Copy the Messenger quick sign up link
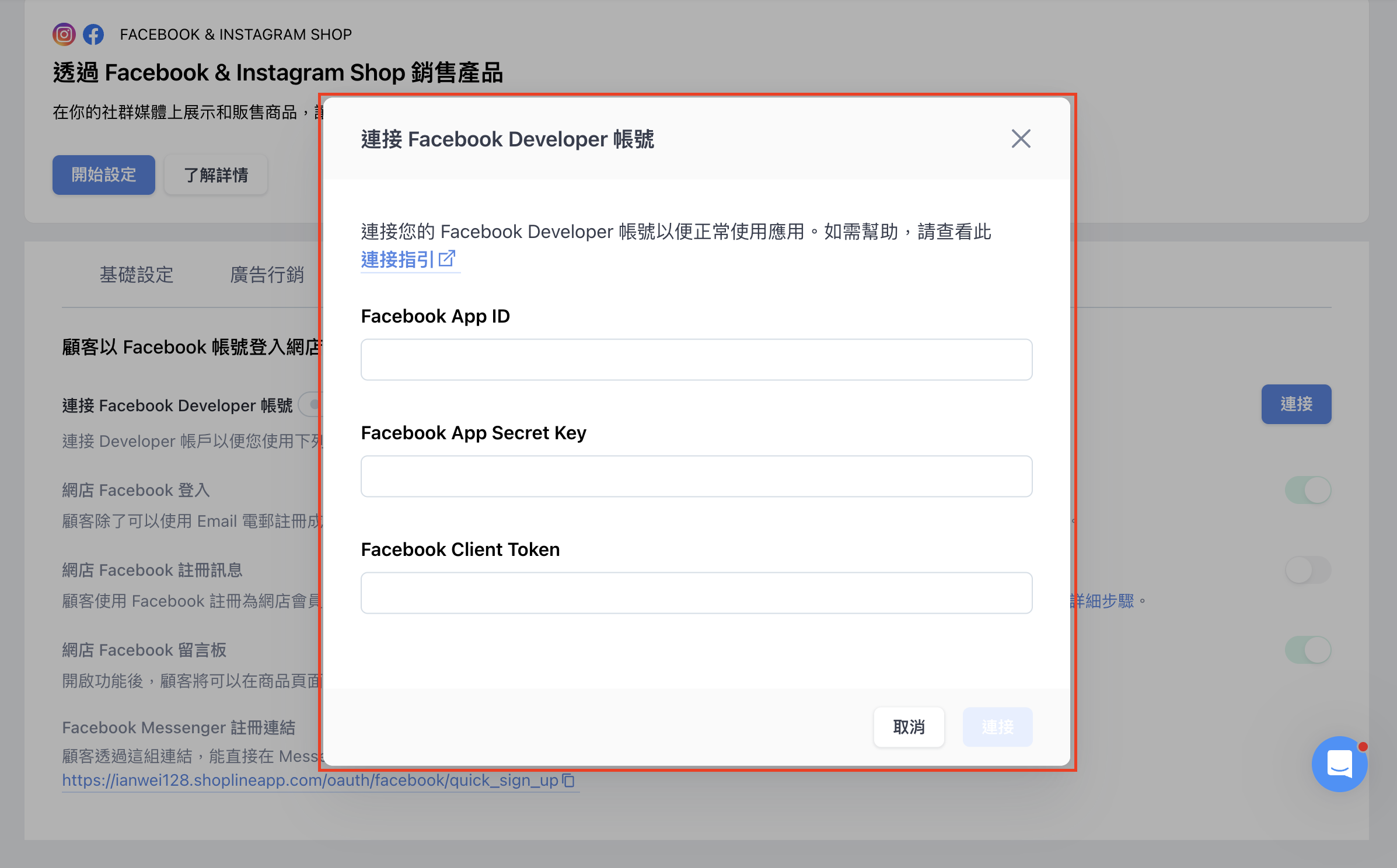This screenshot has height=868, width=1397. point(568,780)
